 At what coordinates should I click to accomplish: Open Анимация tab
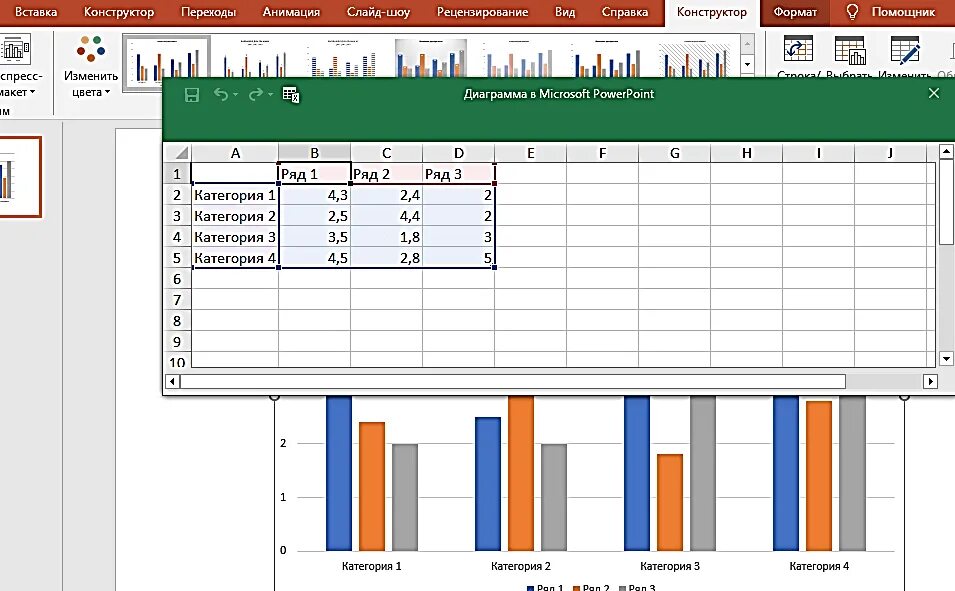pyautogui.click(x=291, y=12)
